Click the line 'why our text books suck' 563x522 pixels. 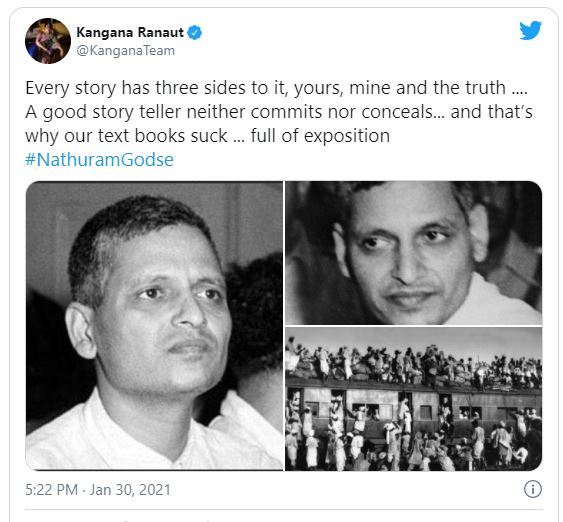208,136
